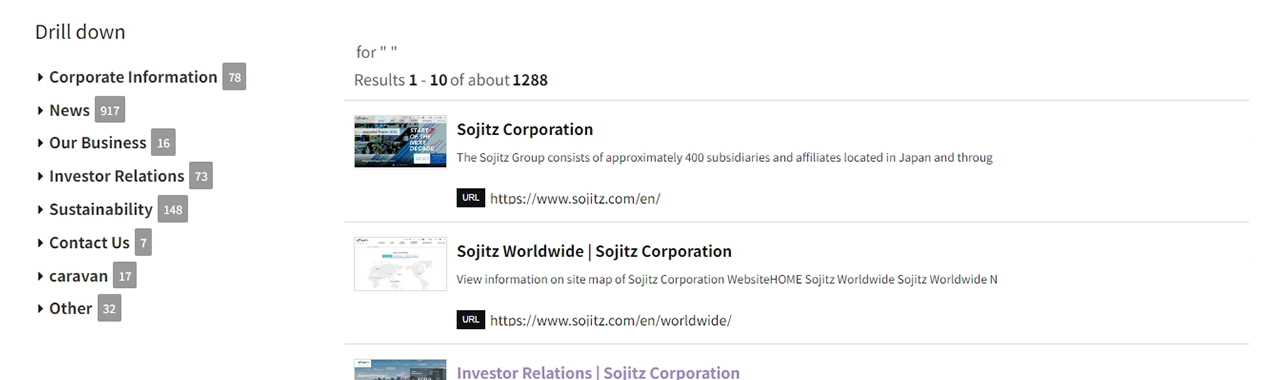This screenshot has width=1281, height=380.
Task: Click URL icon of Sojitz Worldwide result
Action: tap(471, 320)
